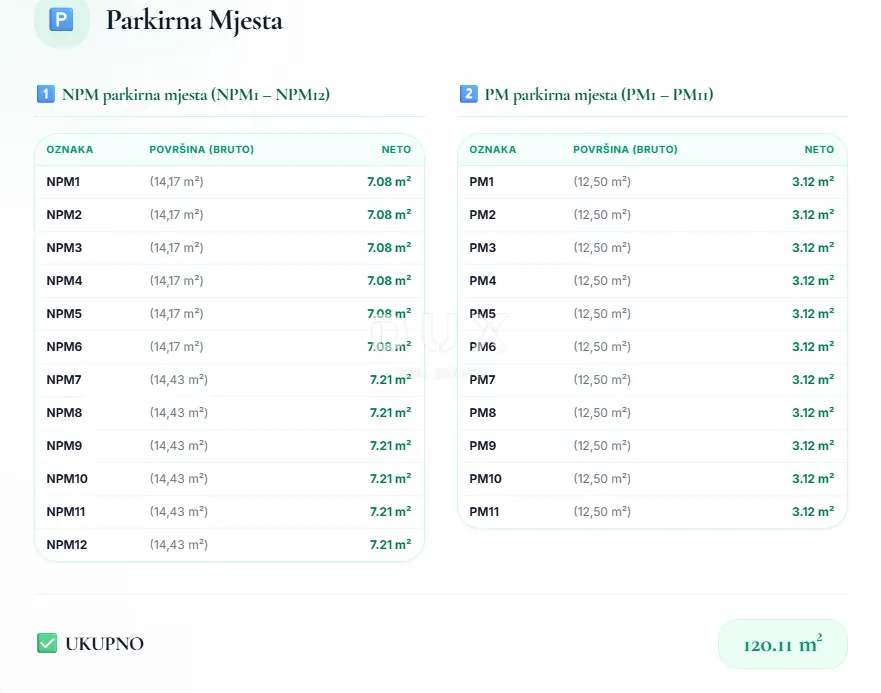Select the PM2 row label
Viewport: 881px width, 693px height.
483,215
